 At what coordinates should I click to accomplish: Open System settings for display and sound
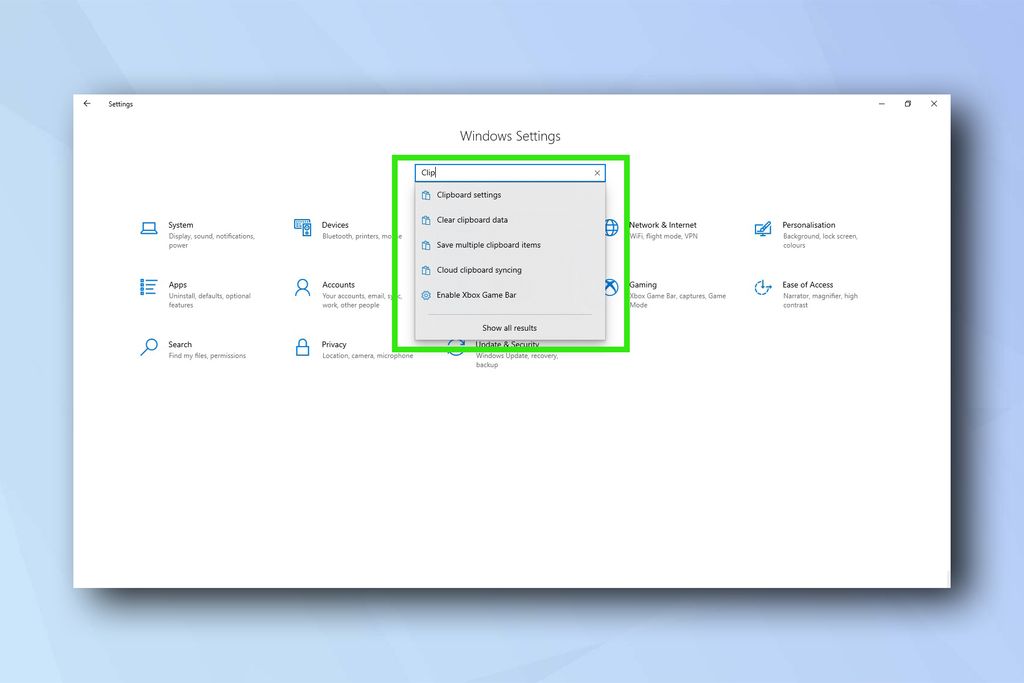point(148,228)
